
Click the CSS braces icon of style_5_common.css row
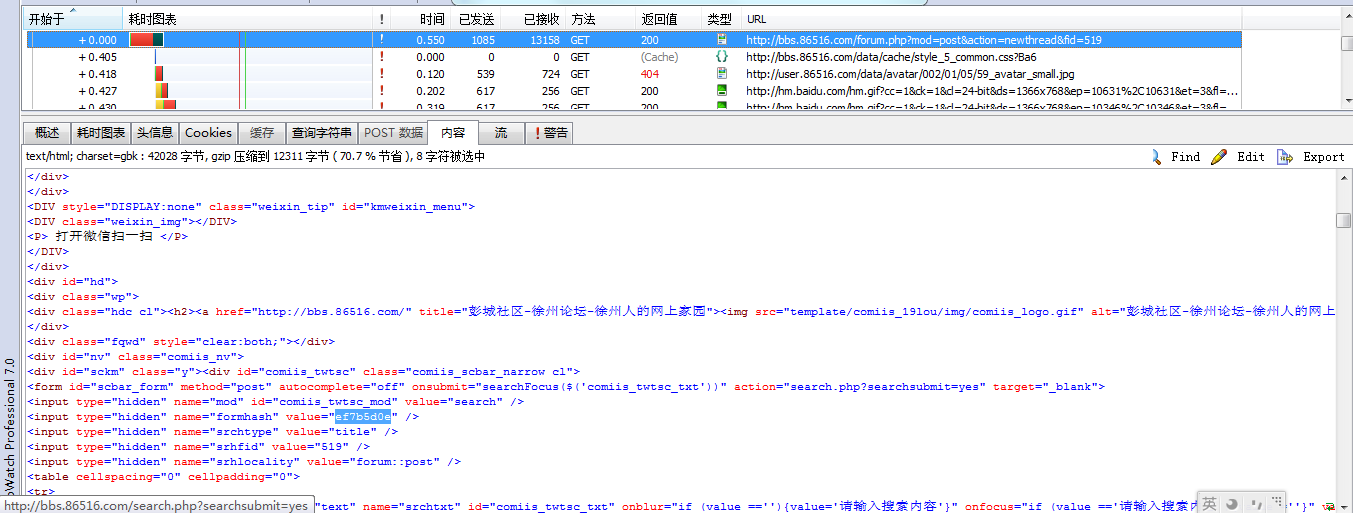[x=721, y=57]
